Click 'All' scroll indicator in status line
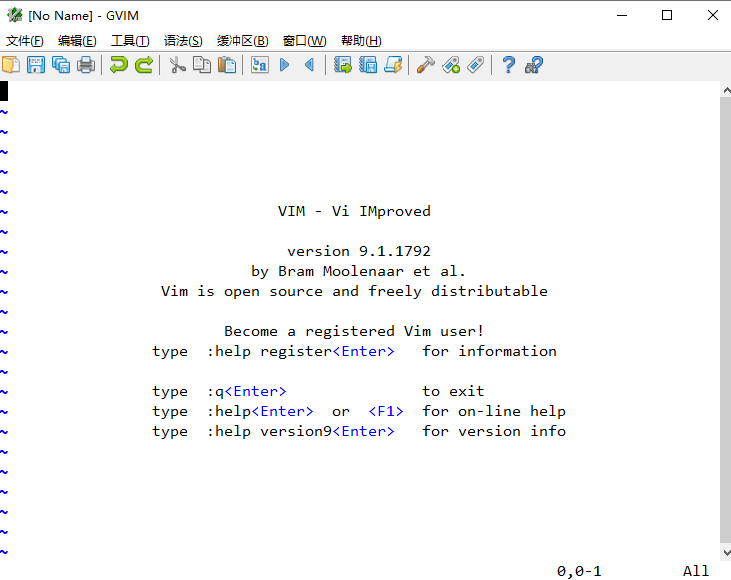 point(696,571)
